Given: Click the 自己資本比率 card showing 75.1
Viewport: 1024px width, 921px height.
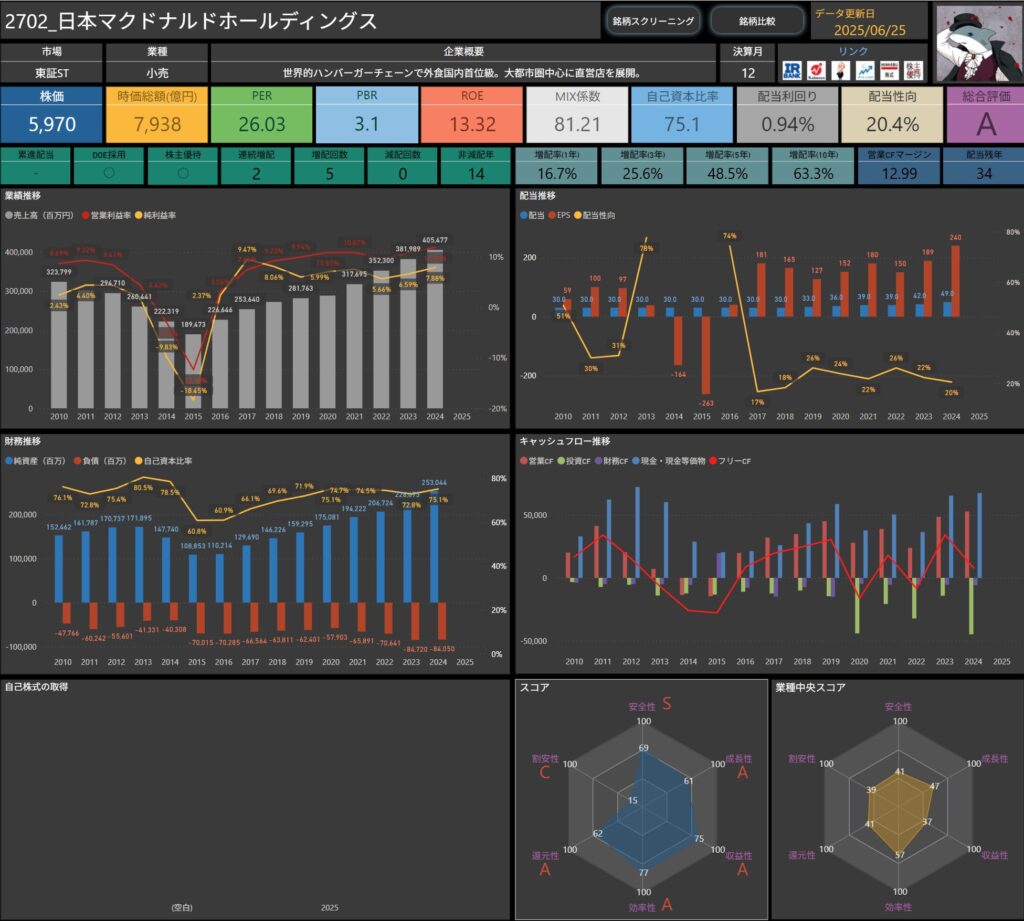Looking at the screenshot, I should [x=682, y=114].
